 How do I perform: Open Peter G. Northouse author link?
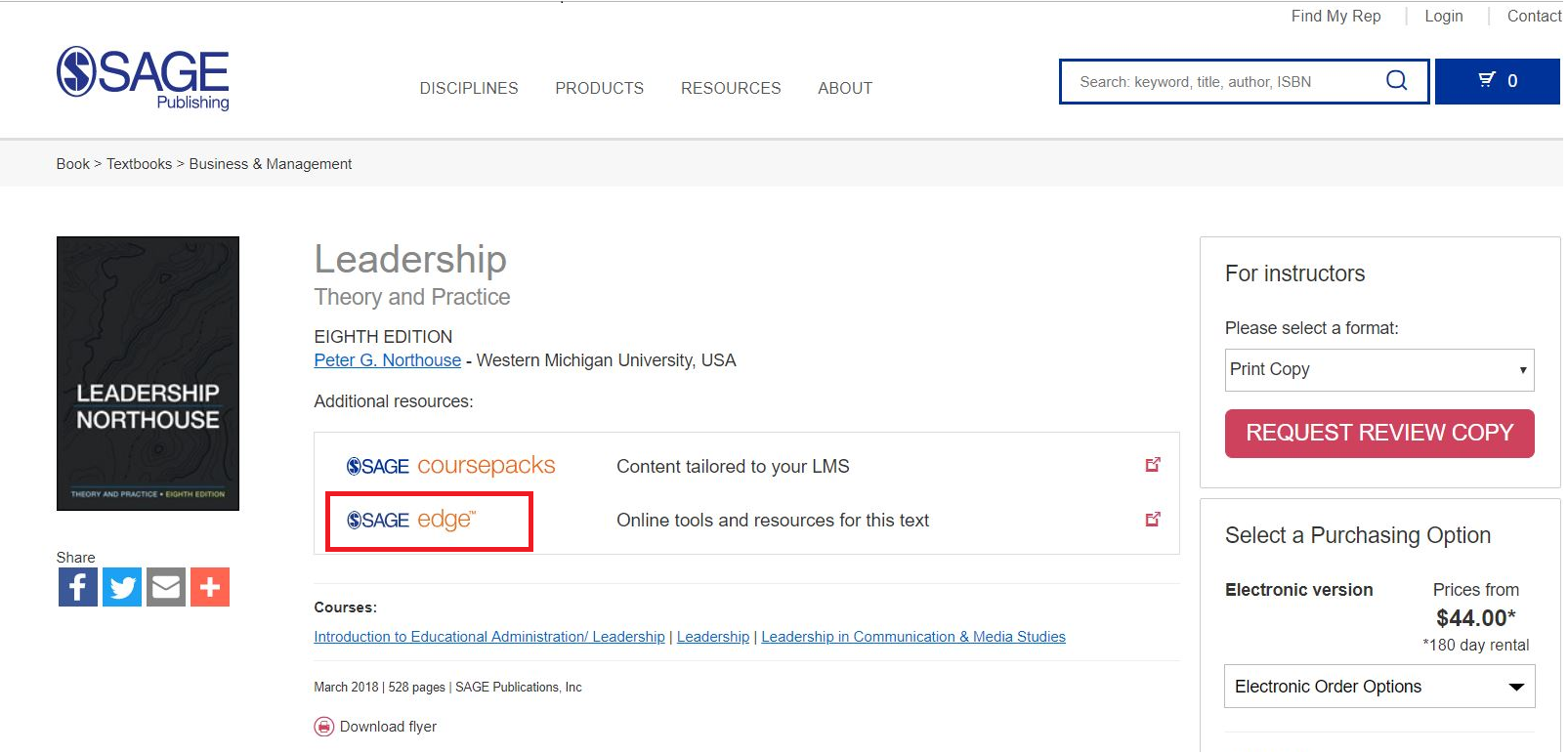tap(387, 360)
